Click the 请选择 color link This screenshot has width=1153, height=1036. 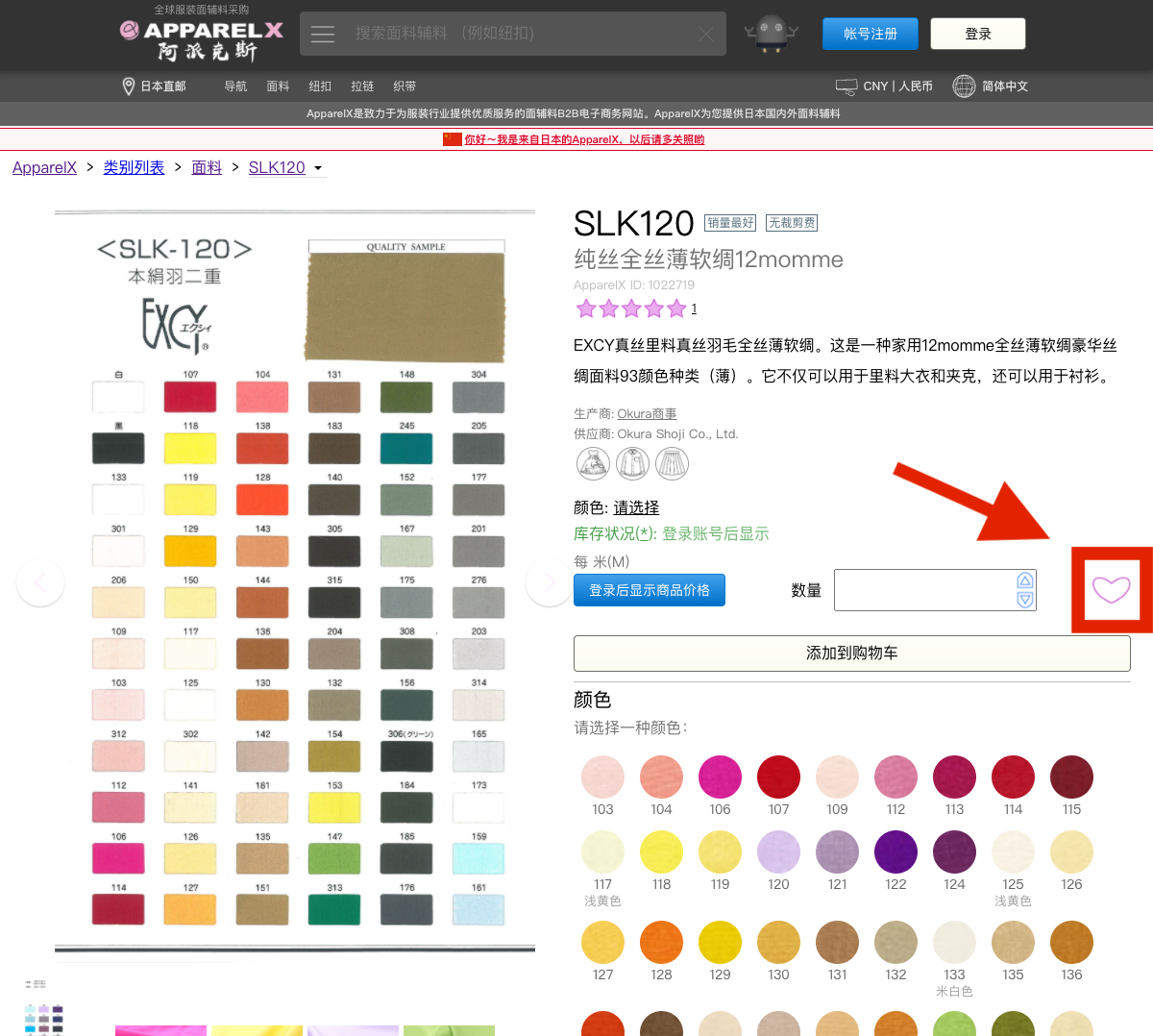point(636,507)
